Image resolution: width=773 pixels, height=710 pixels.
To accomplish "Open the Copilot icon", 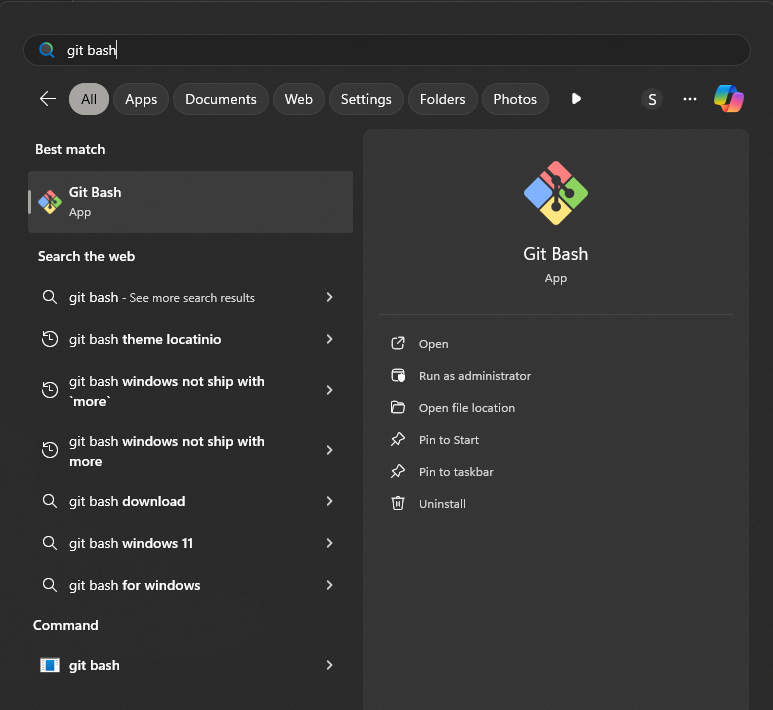I will pyautogui.click(x=728, y=99).
